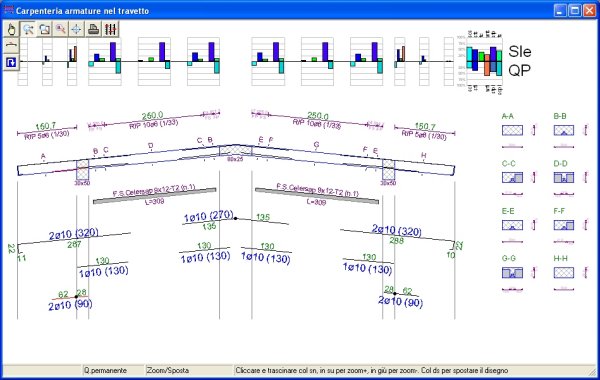
Task: Click the blue arrow icon in left toolbar
Action: (11, 62)
